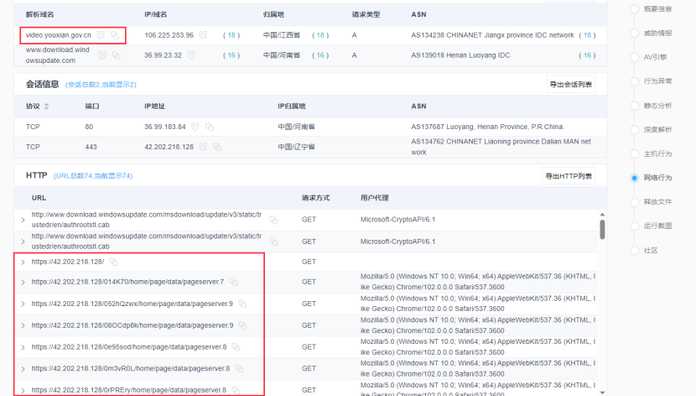Click the 会话信息 count summary link text
Screen dimensions: 696x396
click(x=101, y=84)
